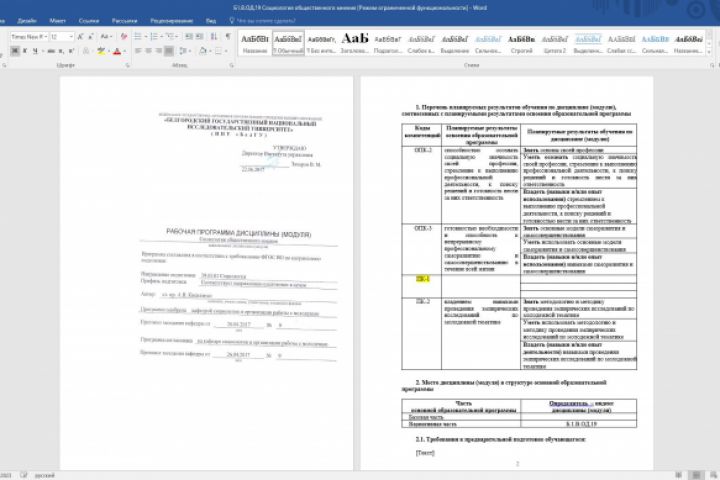
Task: Apply the Заголовок large heading style
Action: [354, 44]
